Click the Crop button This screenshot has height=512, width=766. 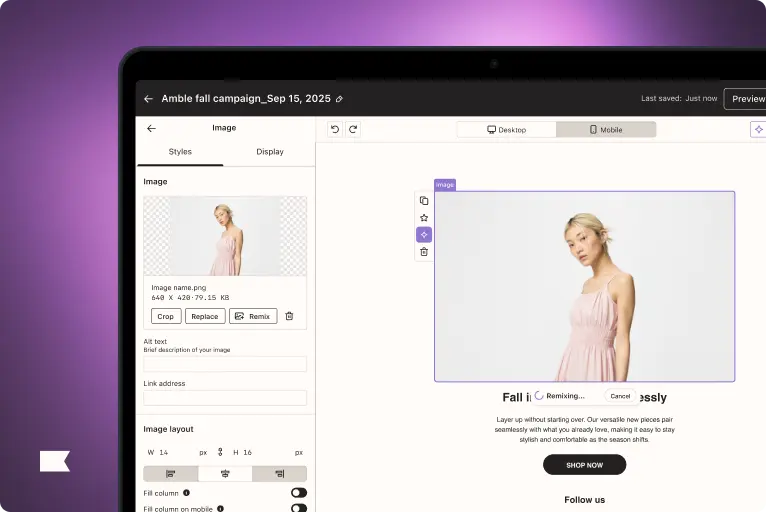166,316
